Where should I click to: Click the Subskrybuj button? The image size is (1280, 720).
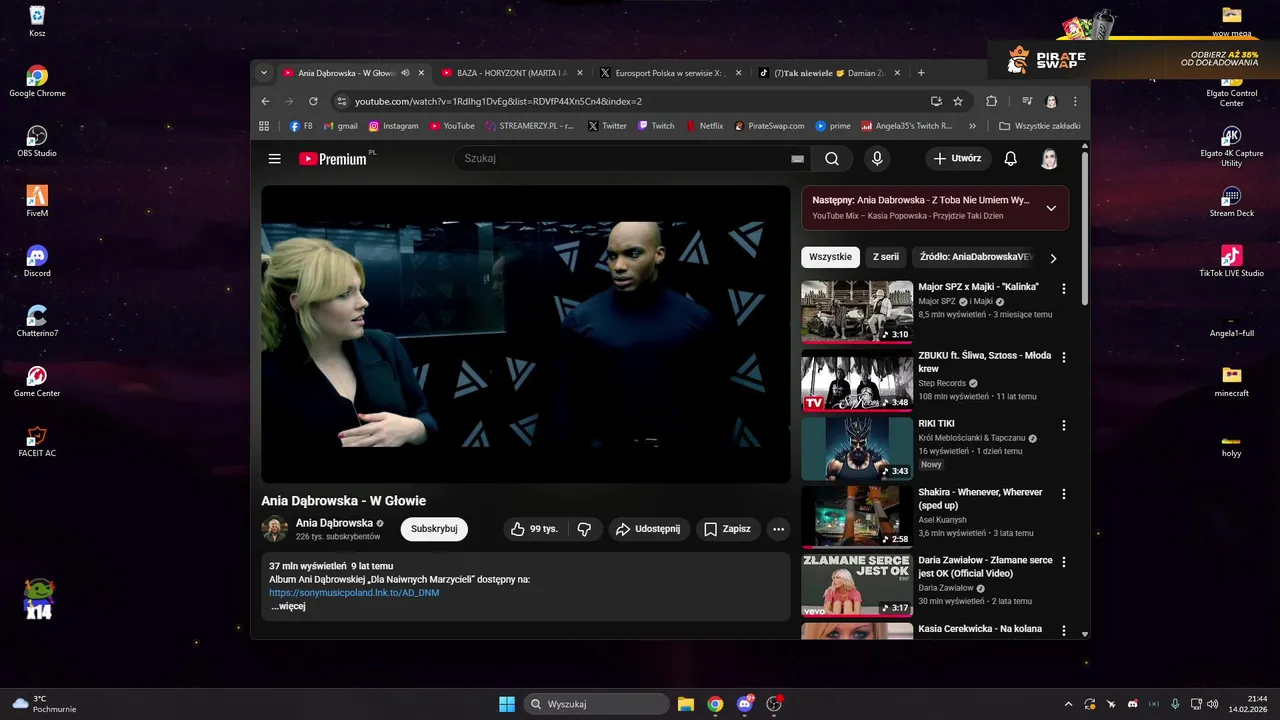click(x=434, y=529)
